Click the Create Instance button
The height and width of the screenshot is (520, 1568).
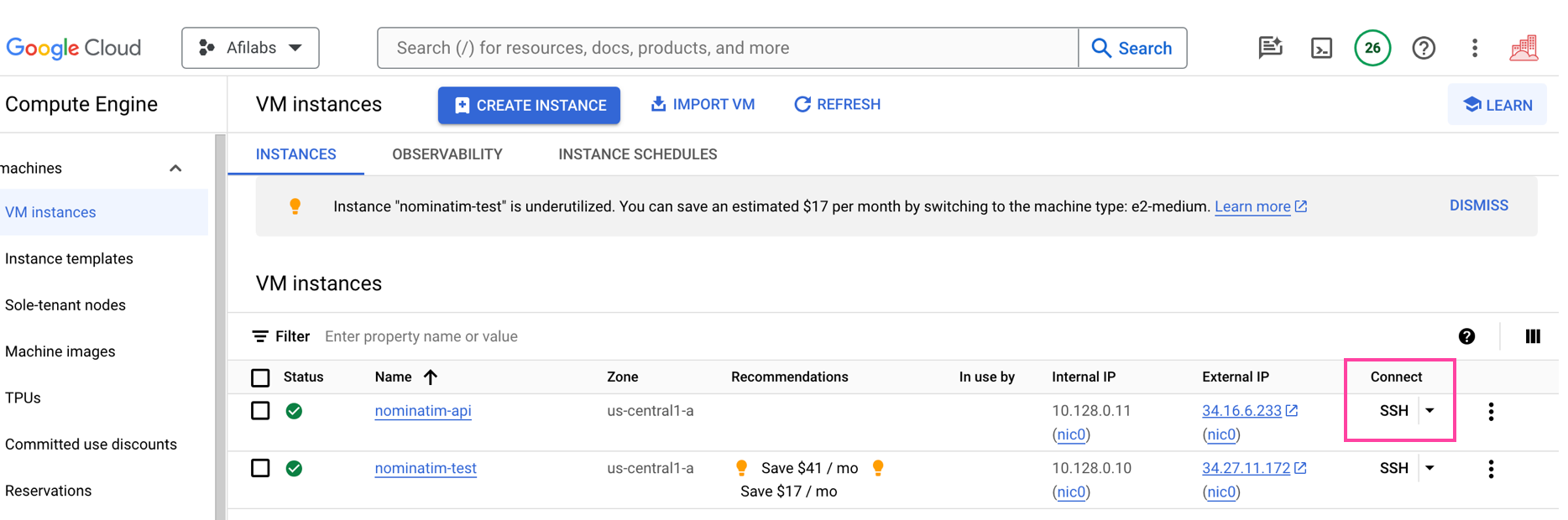coord(529,106)
